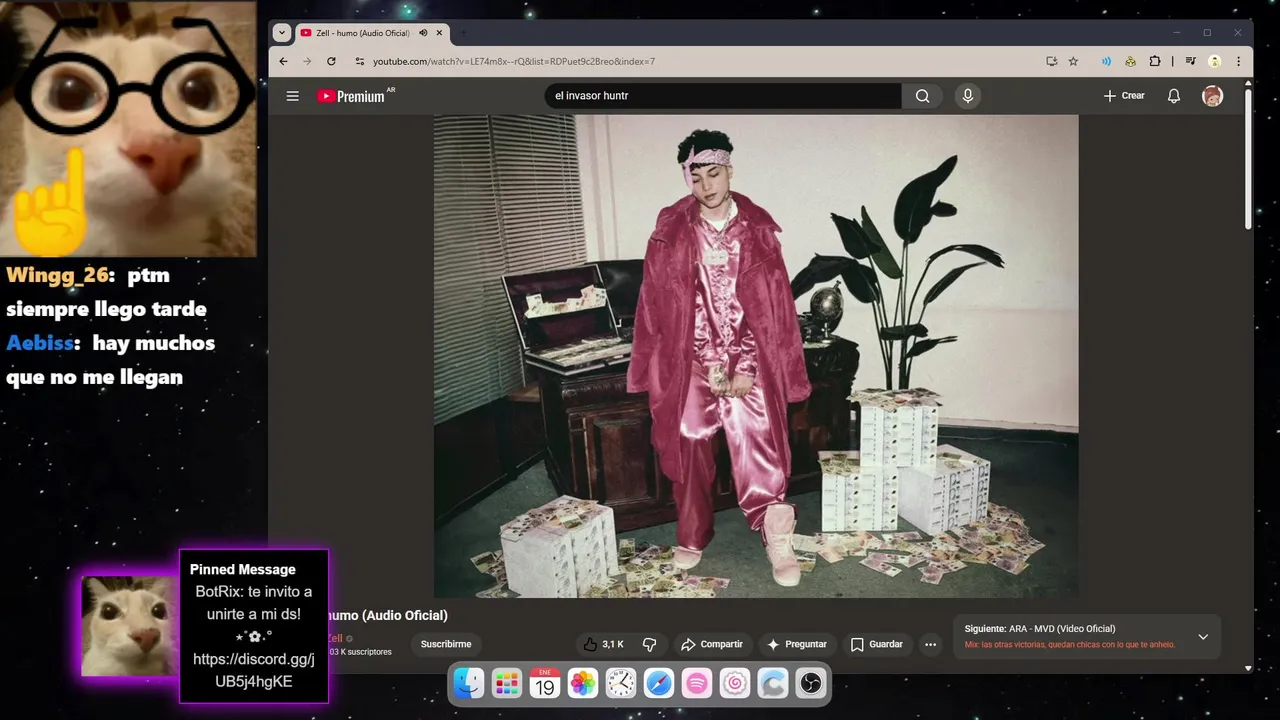Click the discord.gg link in pinned message
The width and height of the screenshot is (1280, 720).
click(254, 671)
